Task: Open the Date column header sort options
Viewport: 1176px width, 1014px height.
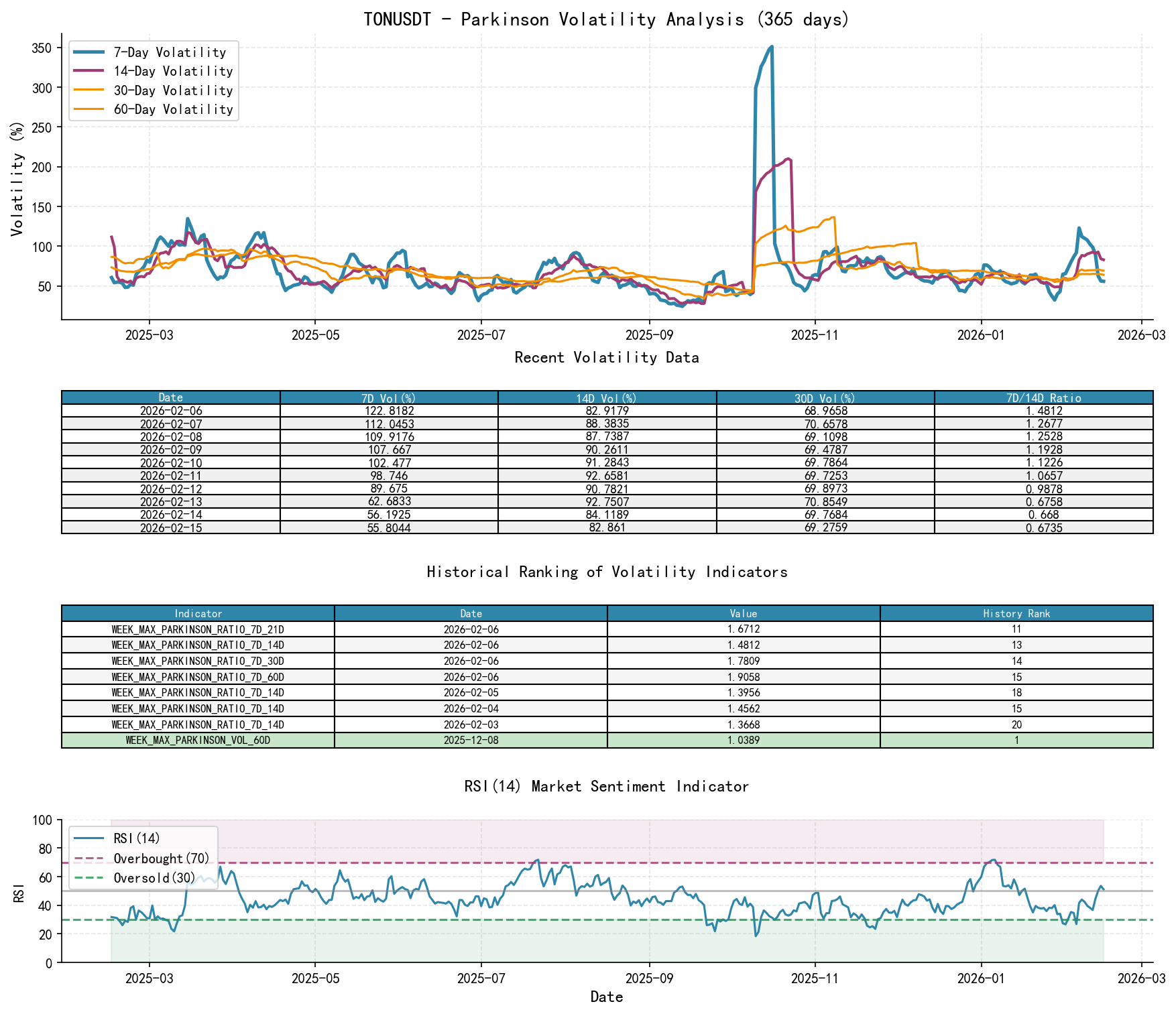Action: coord(169,397)
